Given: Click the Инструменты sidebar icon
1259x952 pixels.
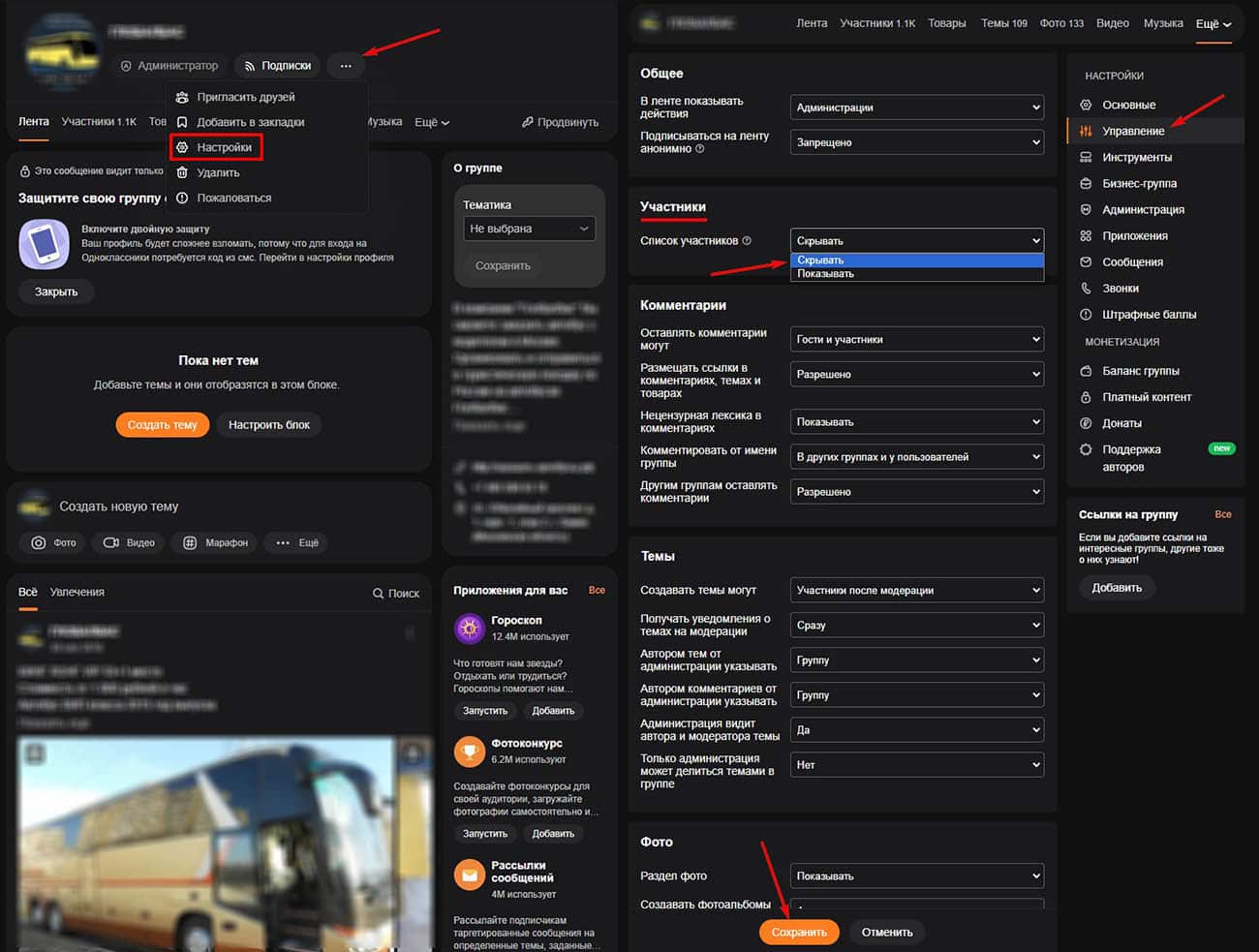Looking at the screenshot, I should (x=1086, y=157).
